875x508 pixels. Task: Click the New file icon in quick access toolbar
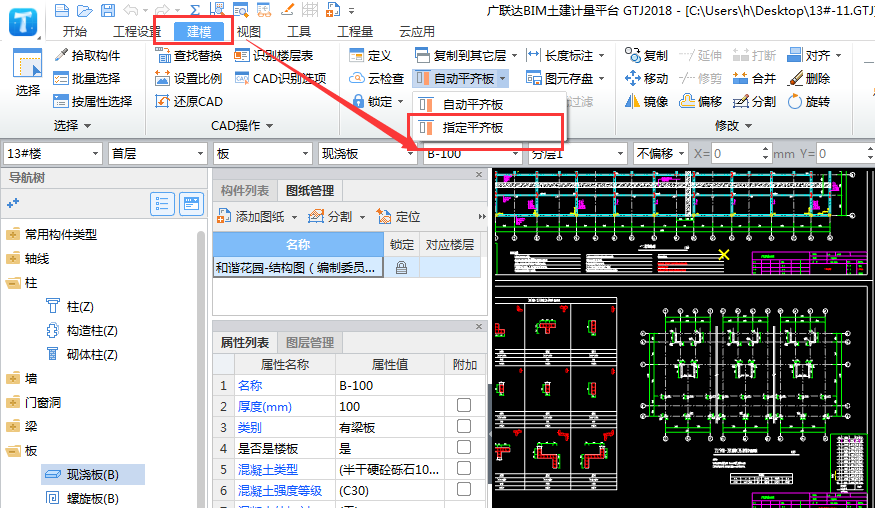click(x=62, y=10)
